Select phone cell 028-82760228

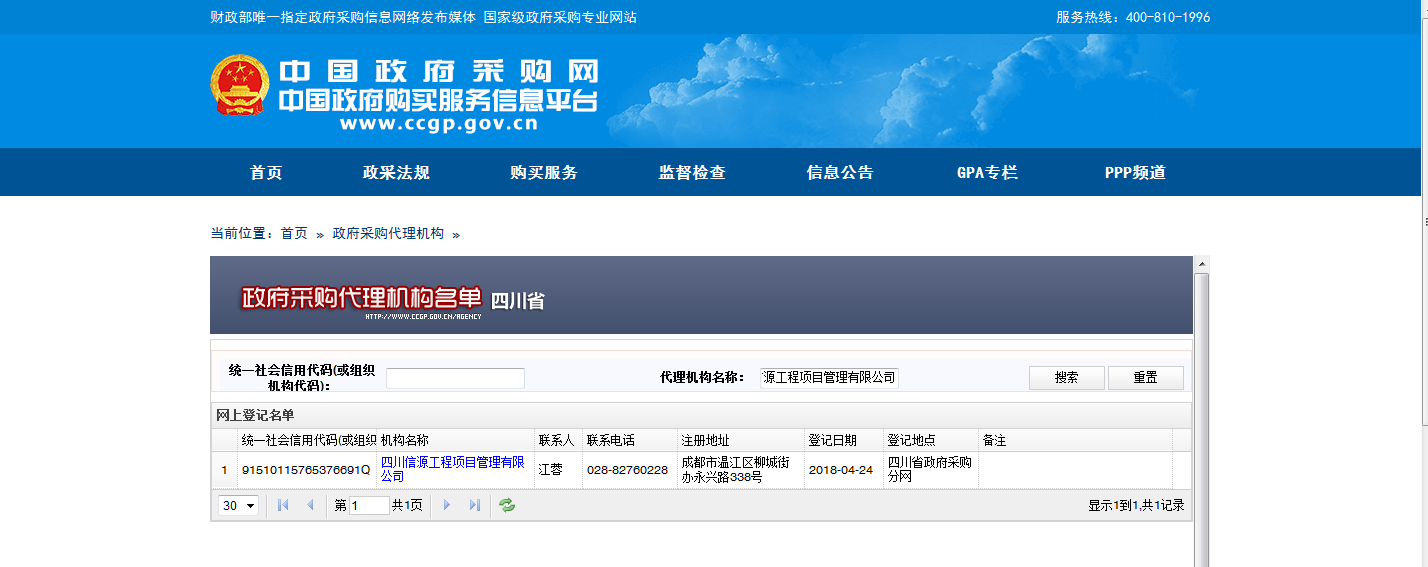pos(630,470)
